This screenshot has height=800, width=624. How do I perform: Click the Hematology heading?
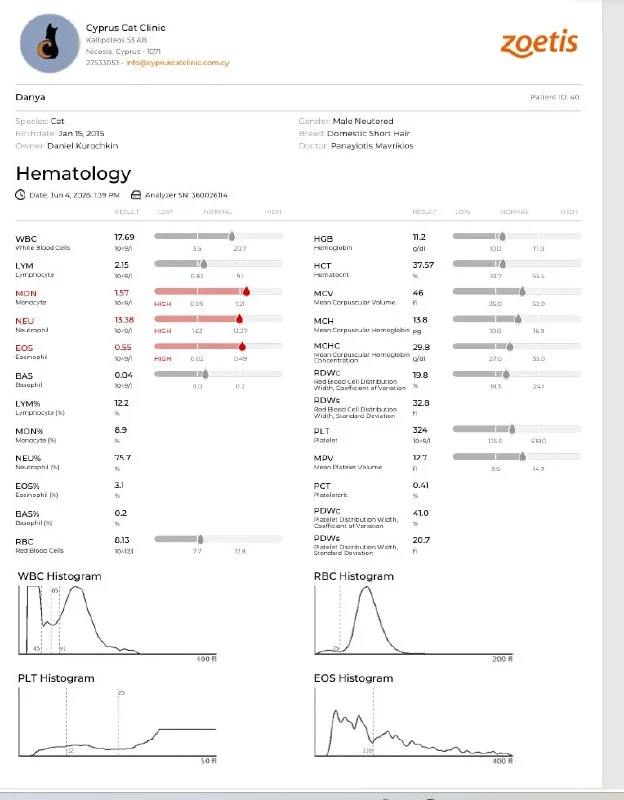point(73,173)
